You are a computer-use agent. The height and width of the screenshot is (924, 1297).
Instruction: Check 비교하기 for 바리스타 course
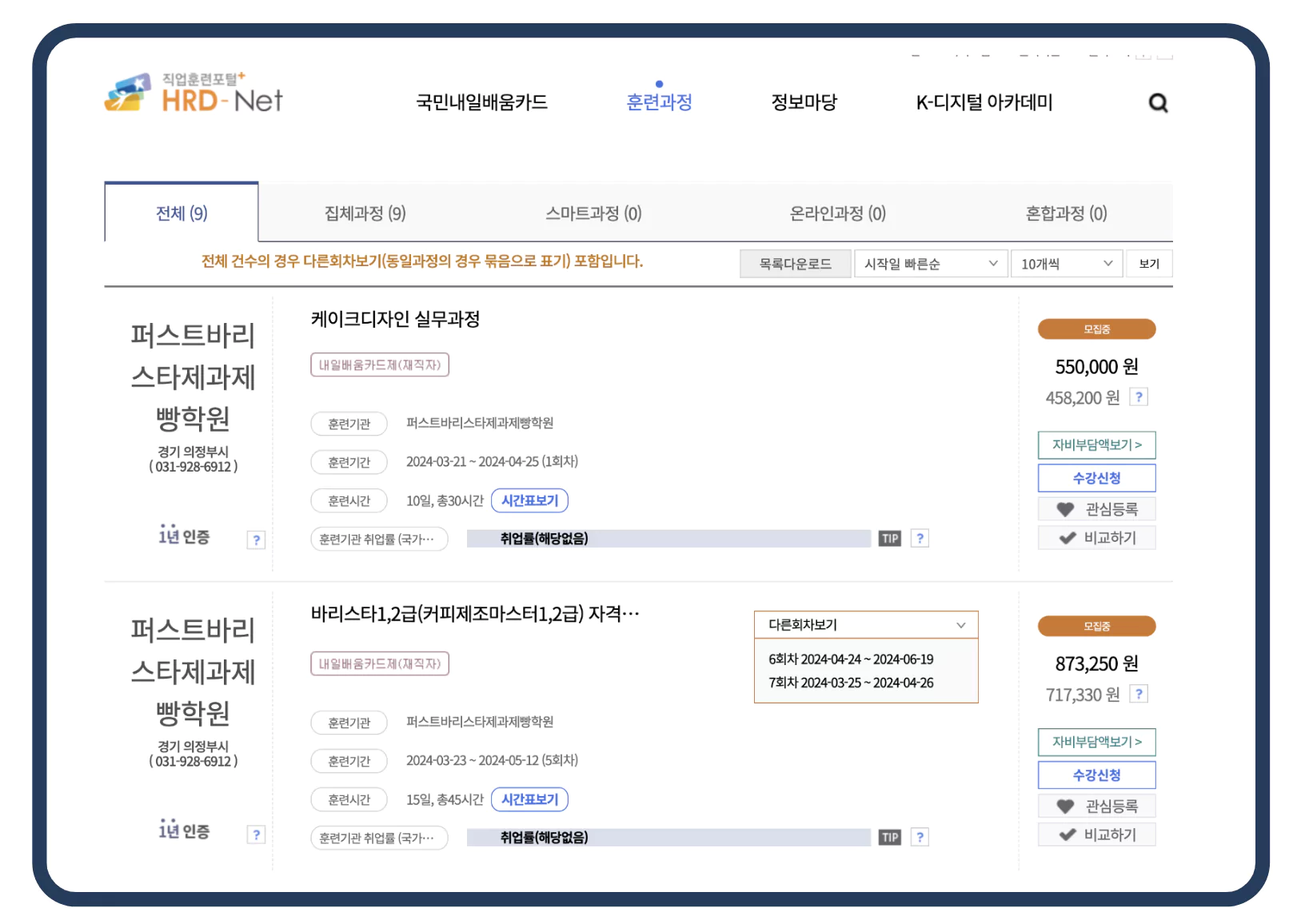click(x=1096, y=834)
